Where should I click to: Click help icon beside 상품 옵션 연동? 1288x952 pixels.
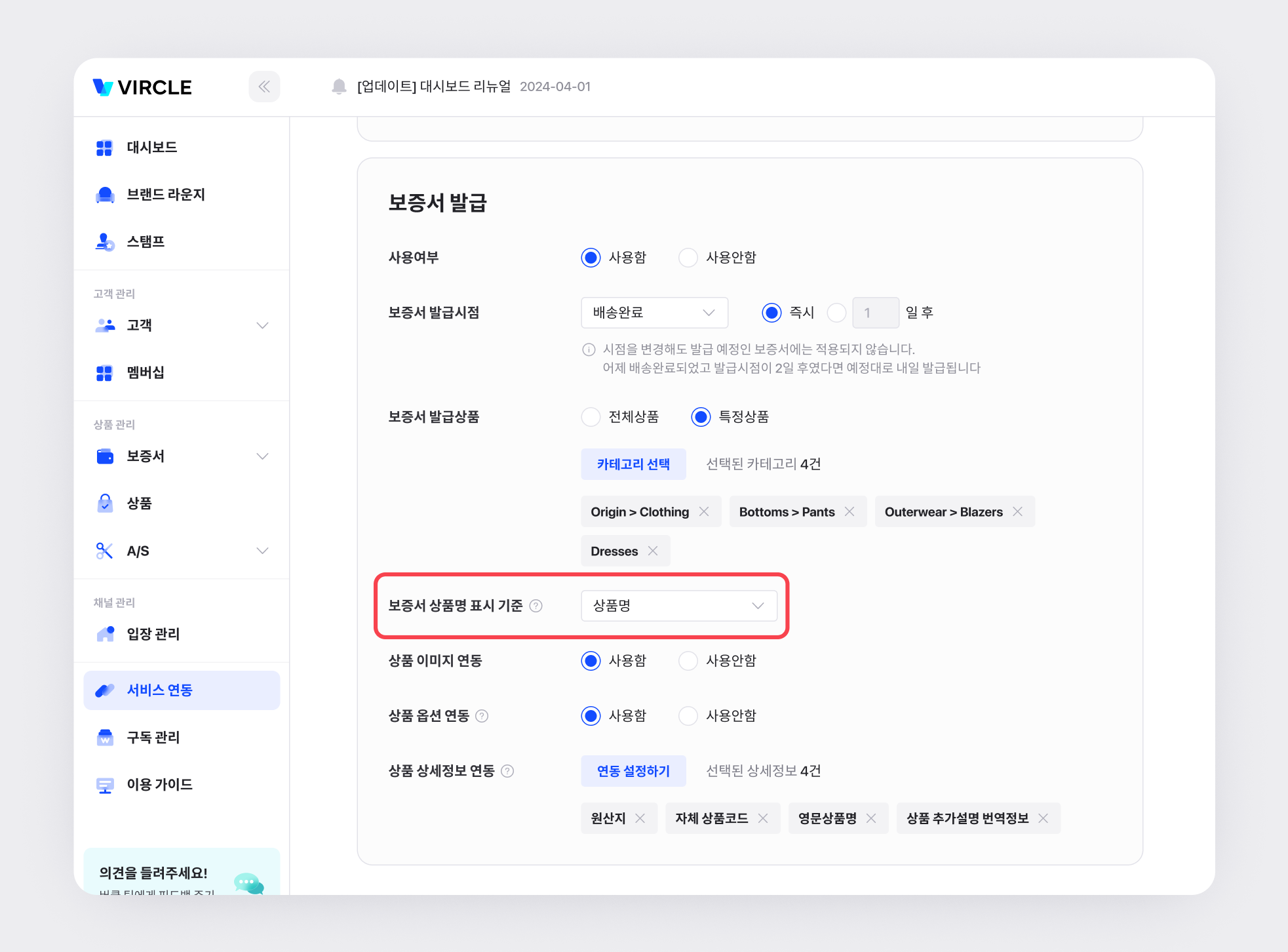pyautogui.click(x=482, y=716)
